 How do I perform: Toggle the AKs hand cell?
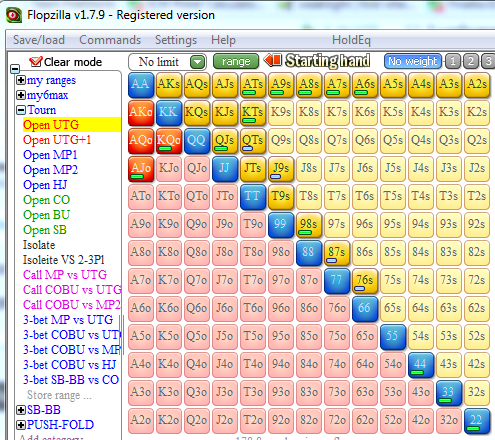pos(169,85)
